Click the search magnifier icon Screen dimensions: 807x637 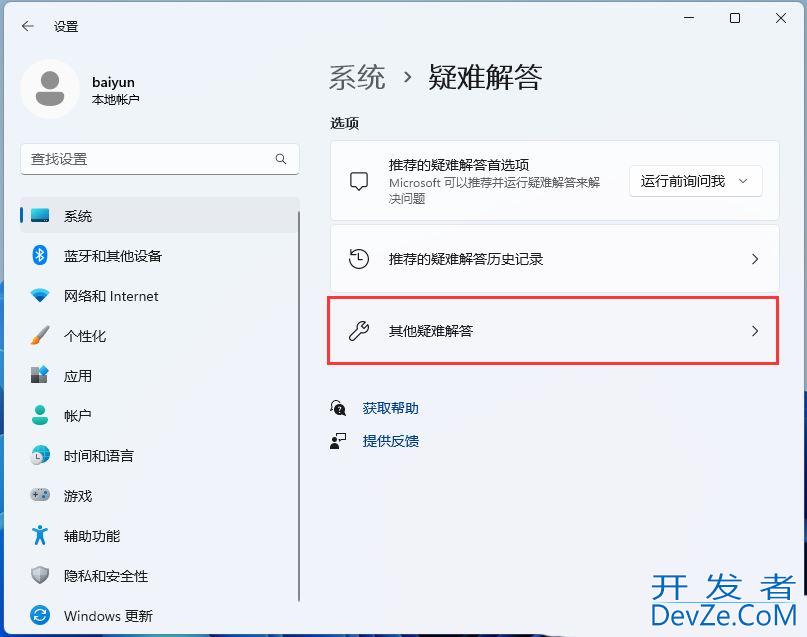coord(280,159)
